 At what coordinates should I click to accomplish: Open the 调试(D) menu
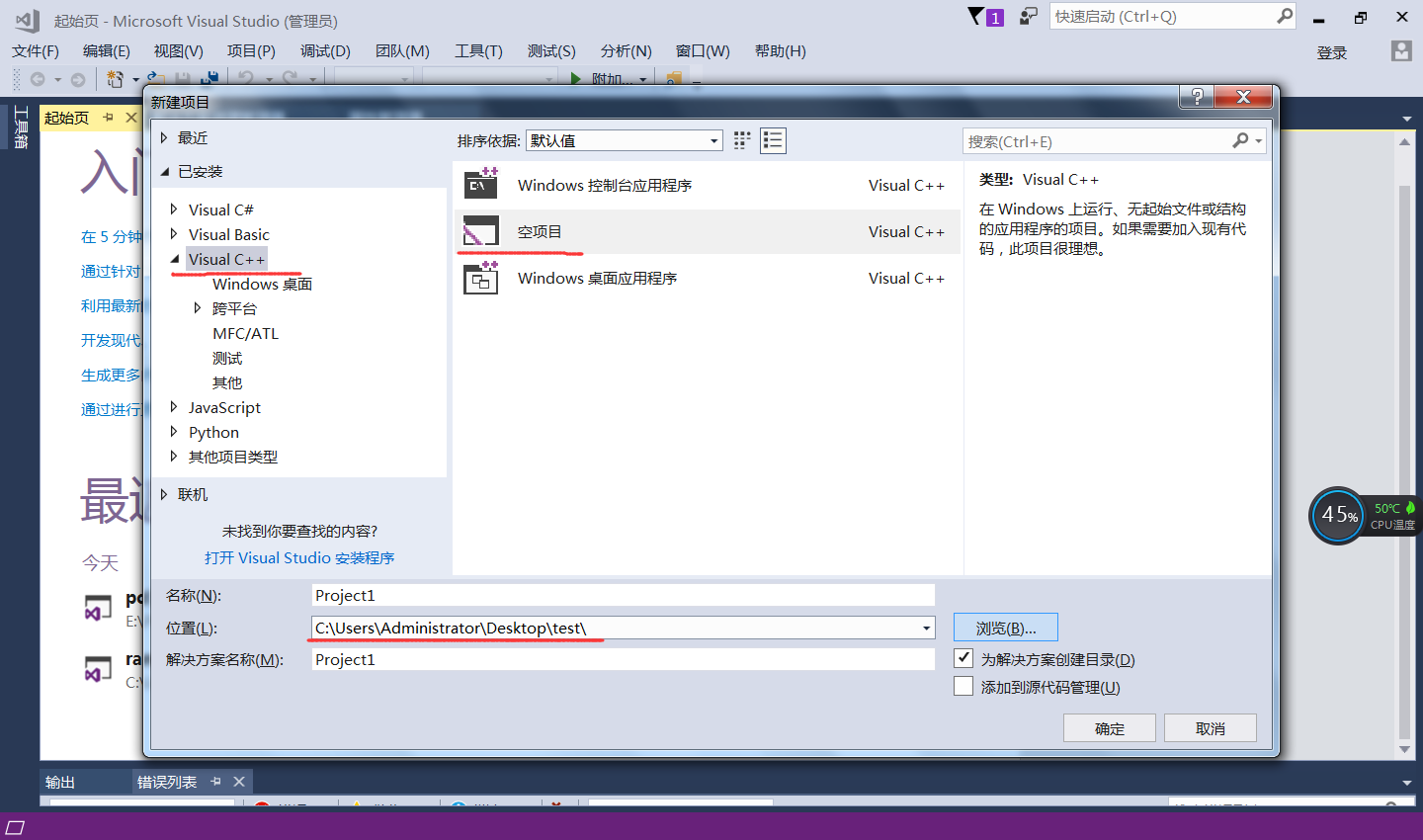coord(325,51)
